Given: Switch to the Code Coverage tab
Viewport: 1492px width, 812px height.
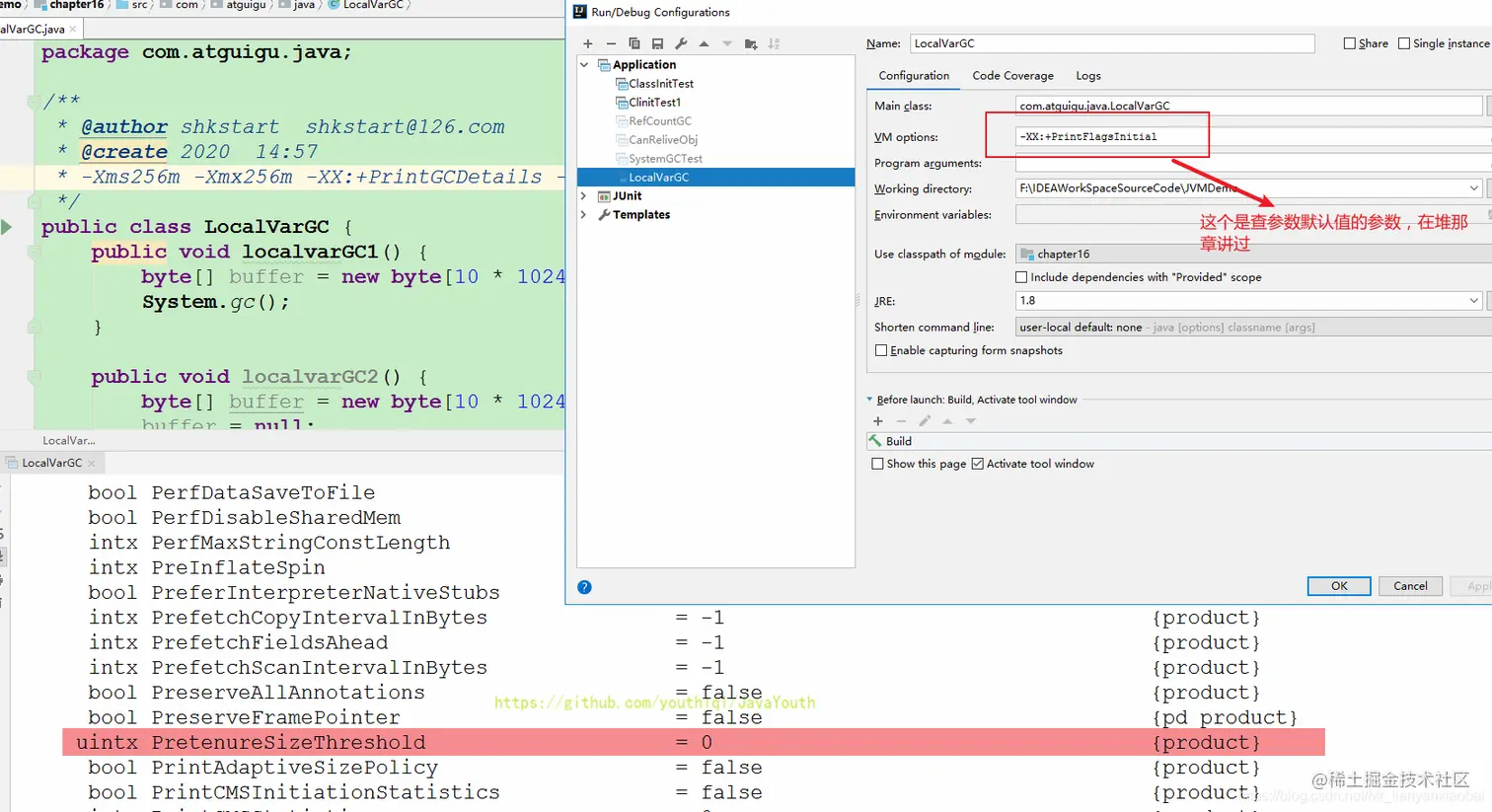Looking at the screenshot, I should 1012,76.
